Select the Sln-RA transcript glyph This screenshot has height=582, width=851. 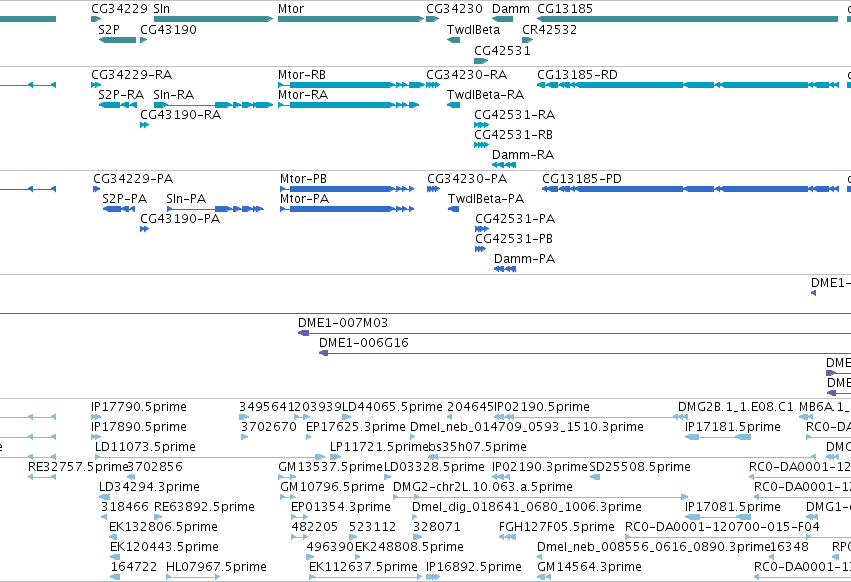coord(213,105)
